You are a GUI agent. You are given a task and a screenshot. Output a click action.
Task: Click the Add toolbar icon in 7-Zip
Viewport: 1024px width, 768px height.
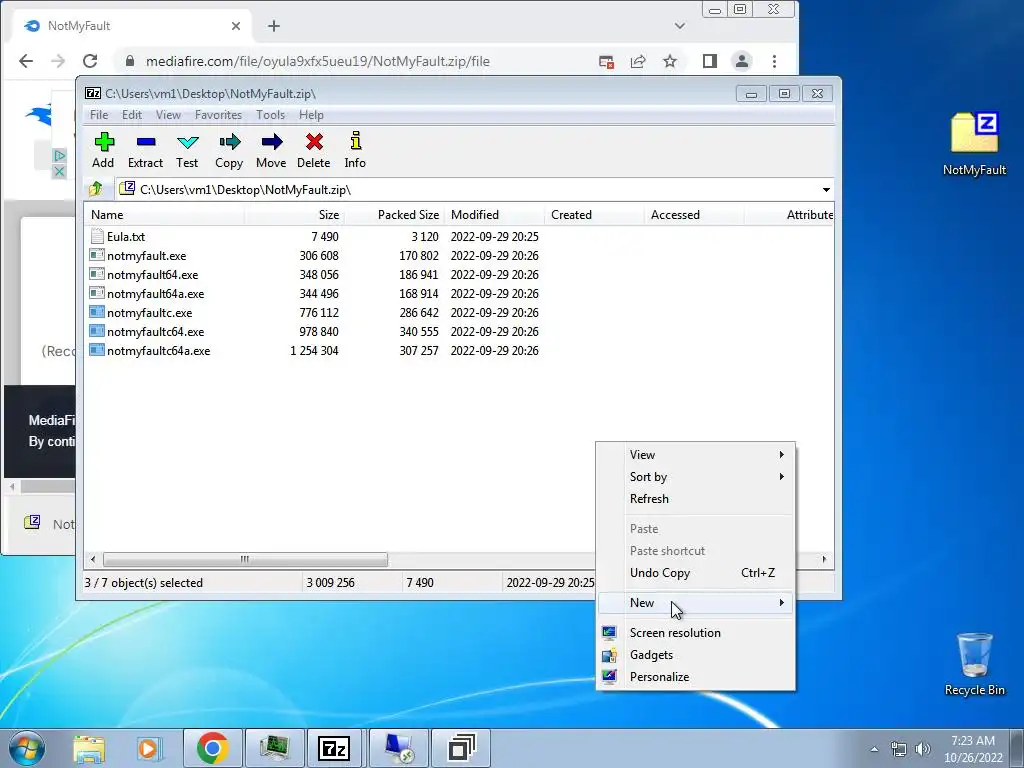[x=104, y=142]
